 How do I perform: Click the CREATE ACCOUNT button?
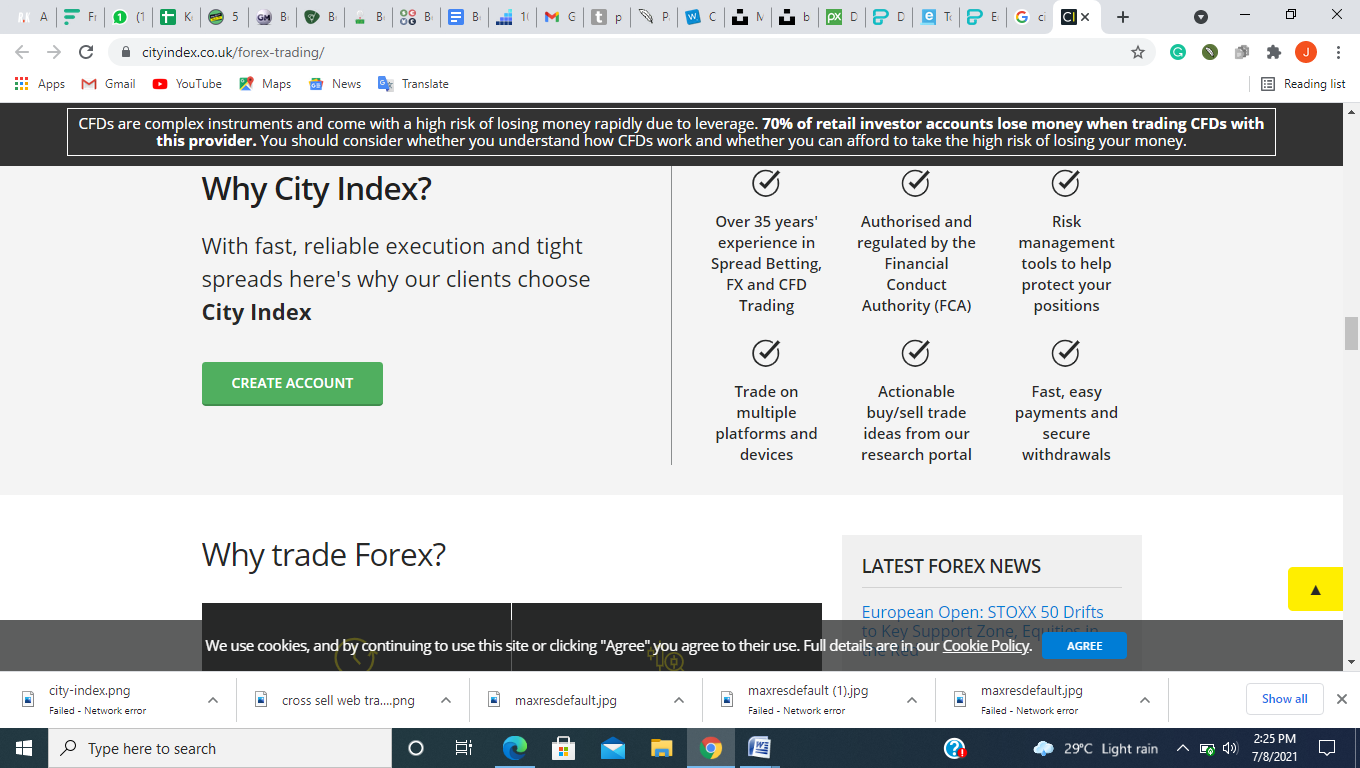pos(292,383)
